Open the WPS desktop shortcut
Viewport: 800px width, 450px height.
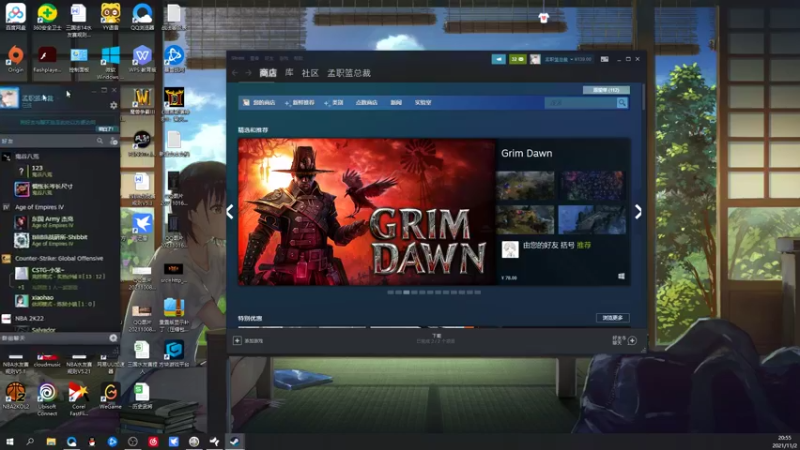click(x=142, y=58)
